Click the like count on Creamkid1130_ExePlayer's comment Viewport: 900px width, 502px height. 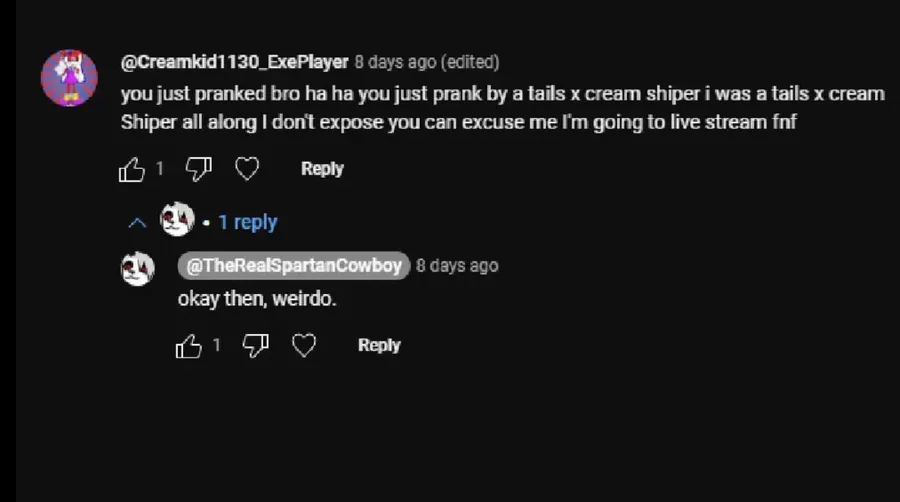click(x=160, y=169)
